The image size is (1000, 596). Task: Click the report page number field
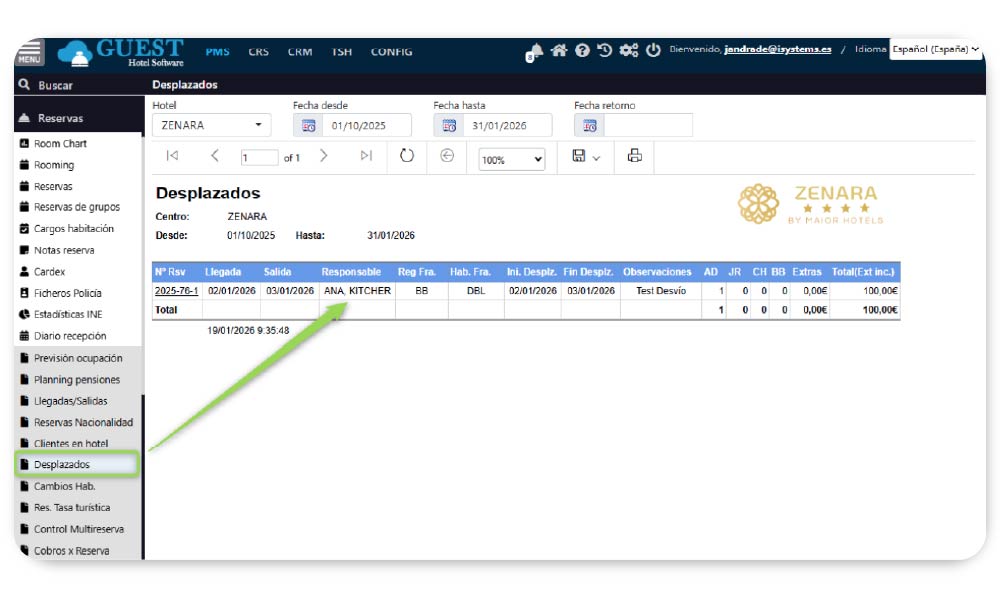(x=259, y=158)
